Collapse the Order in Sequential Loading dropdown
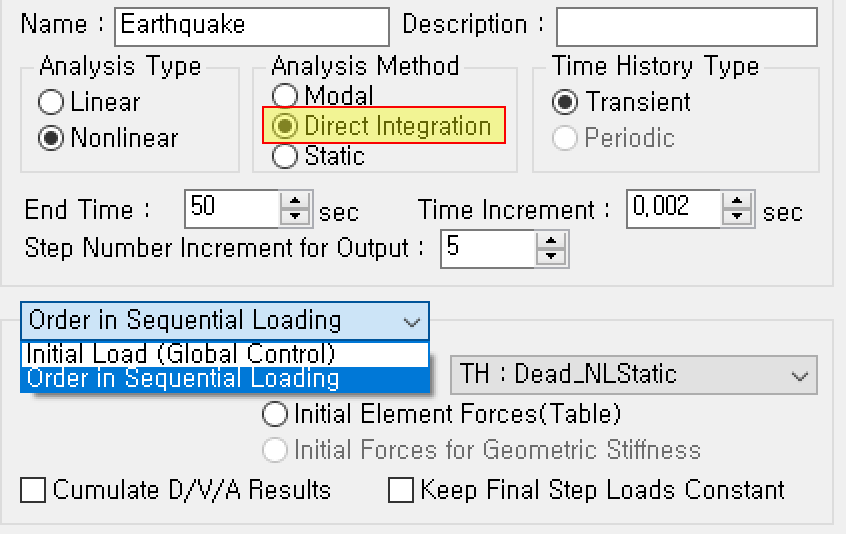This screenshot has height=534, width=846. click(411, 322)
